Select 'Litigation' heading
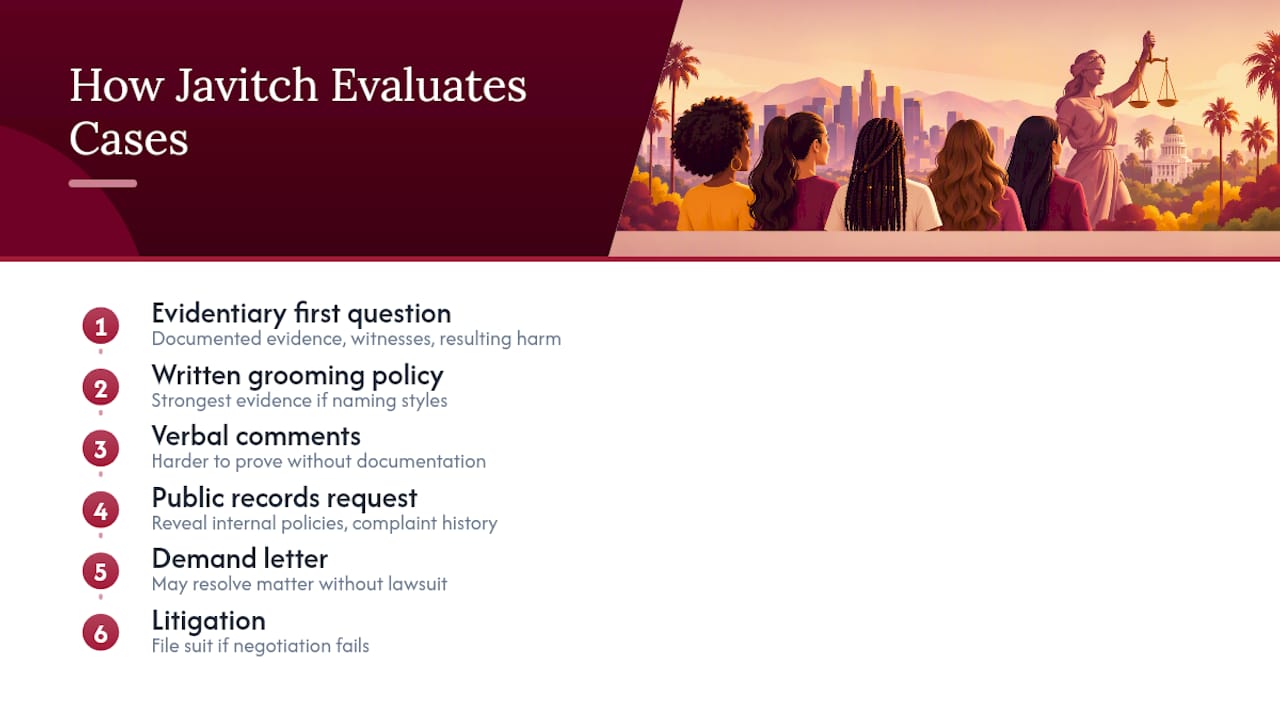1280x720 pixels. click(208, 620)
